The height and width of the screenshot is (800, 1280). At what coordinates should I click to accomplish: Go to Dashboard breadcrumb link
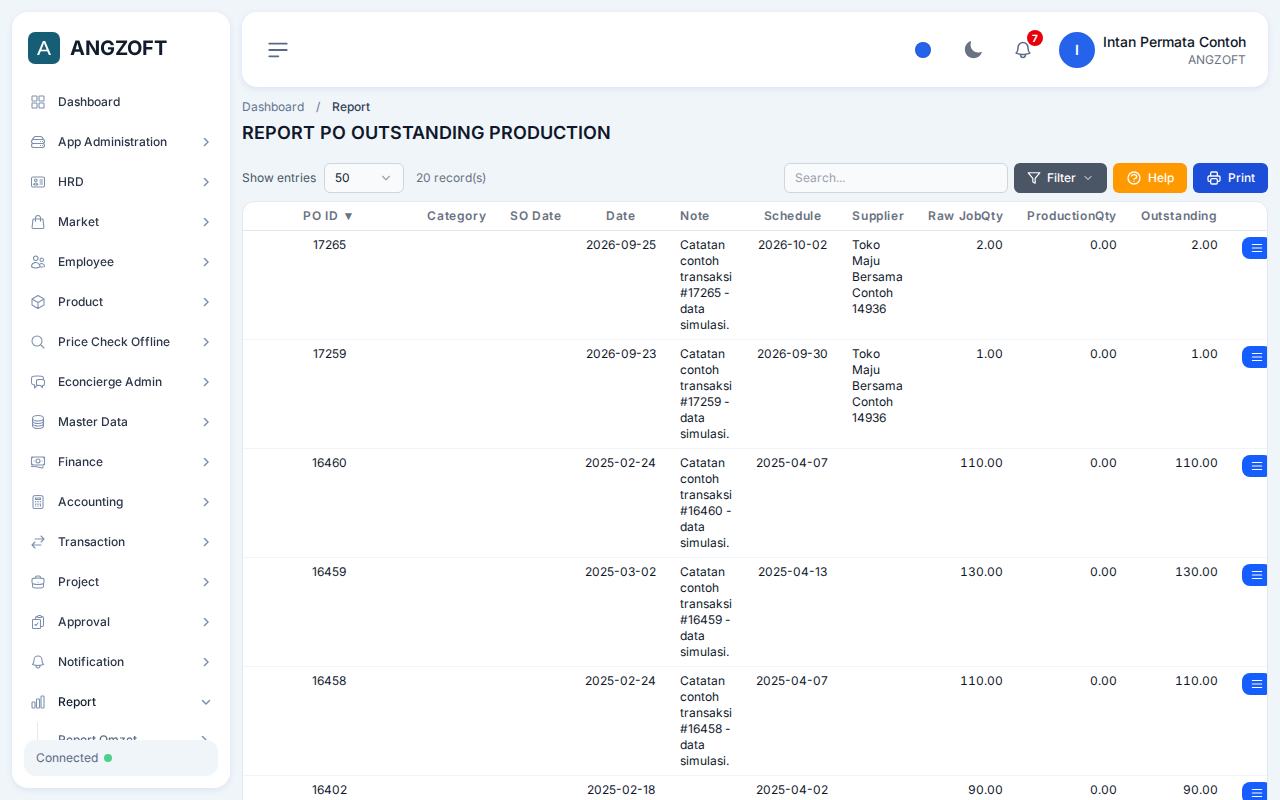[x=273, y=107]
